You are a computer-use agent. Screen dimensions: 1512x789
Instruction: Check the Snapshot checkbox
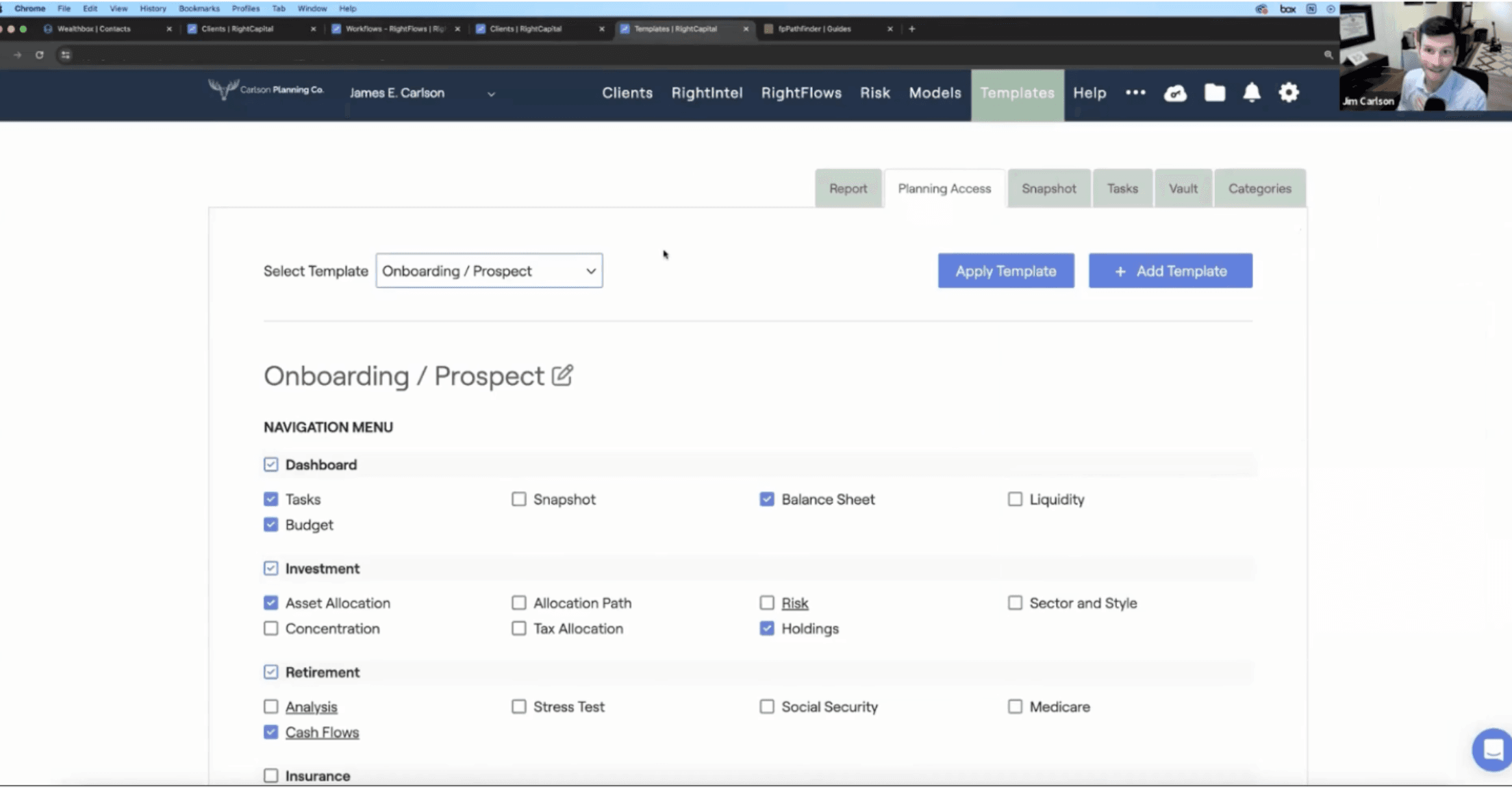(519, 499)
